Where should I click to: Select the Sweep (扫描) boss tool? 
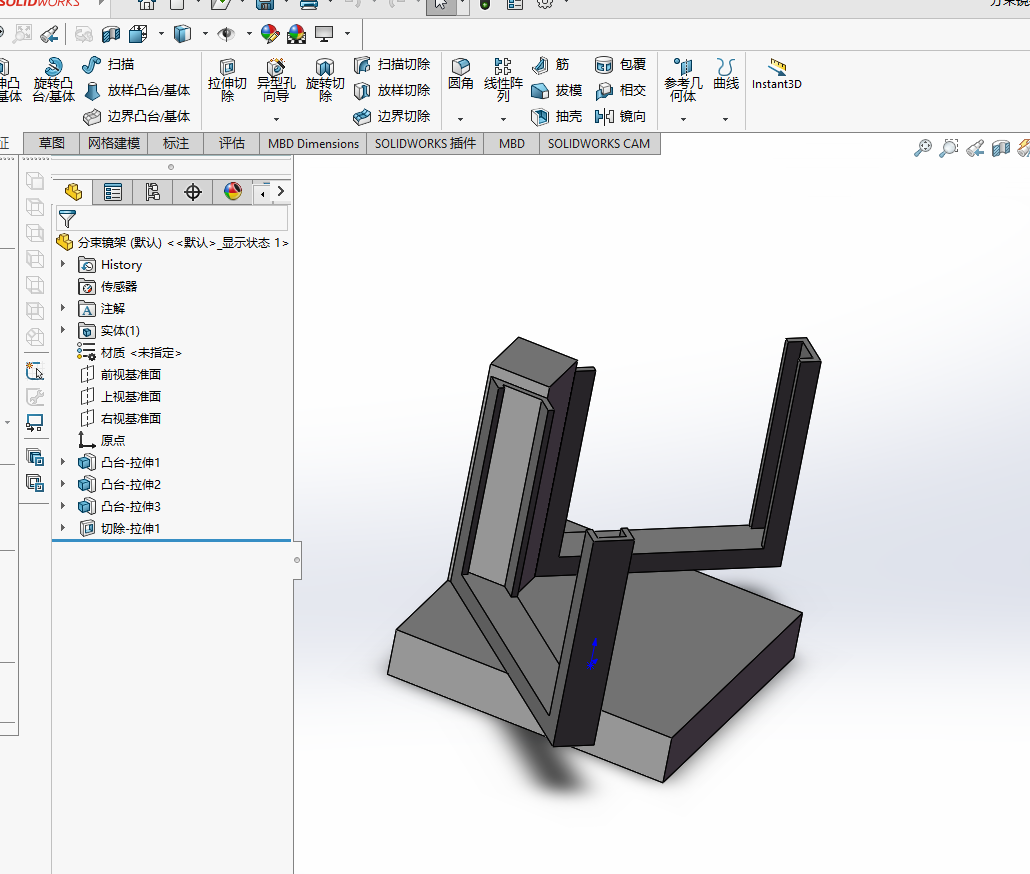click(x=109, y=64)
